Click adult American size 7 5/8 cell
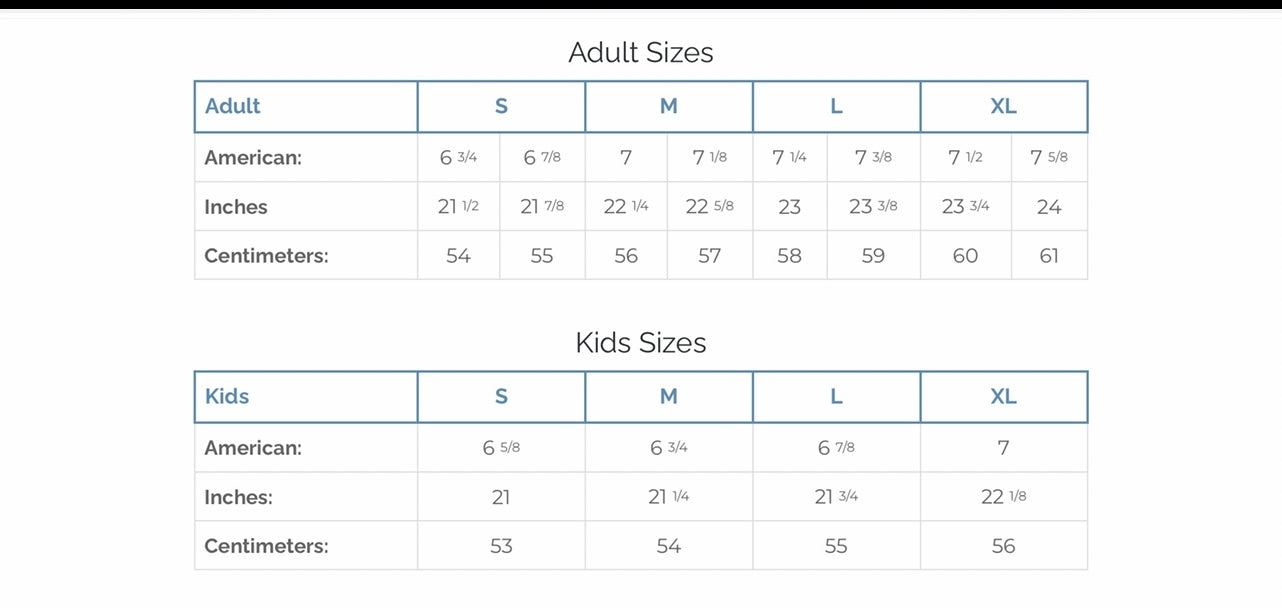The height and width of the screenshot is (608, 1282). [1049, 158]
